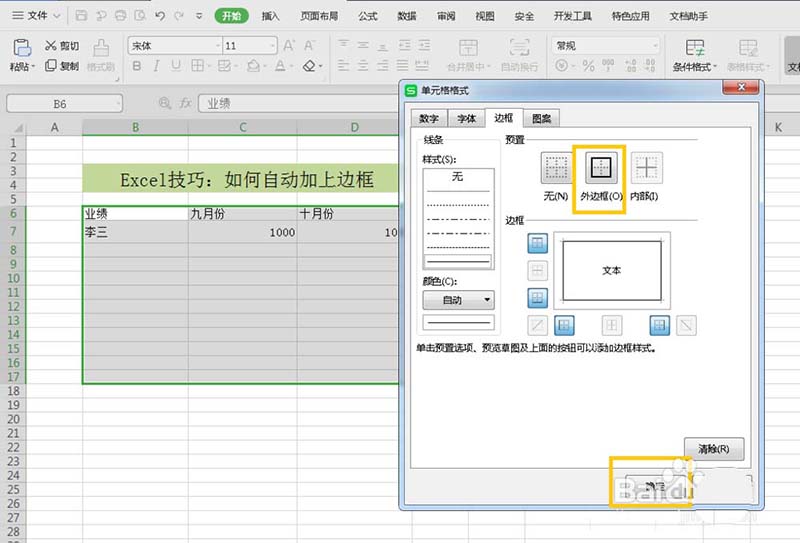Click the Wrap Text (自动换行) icon
This screenshot has width=800, height=543.
(519, 47)
